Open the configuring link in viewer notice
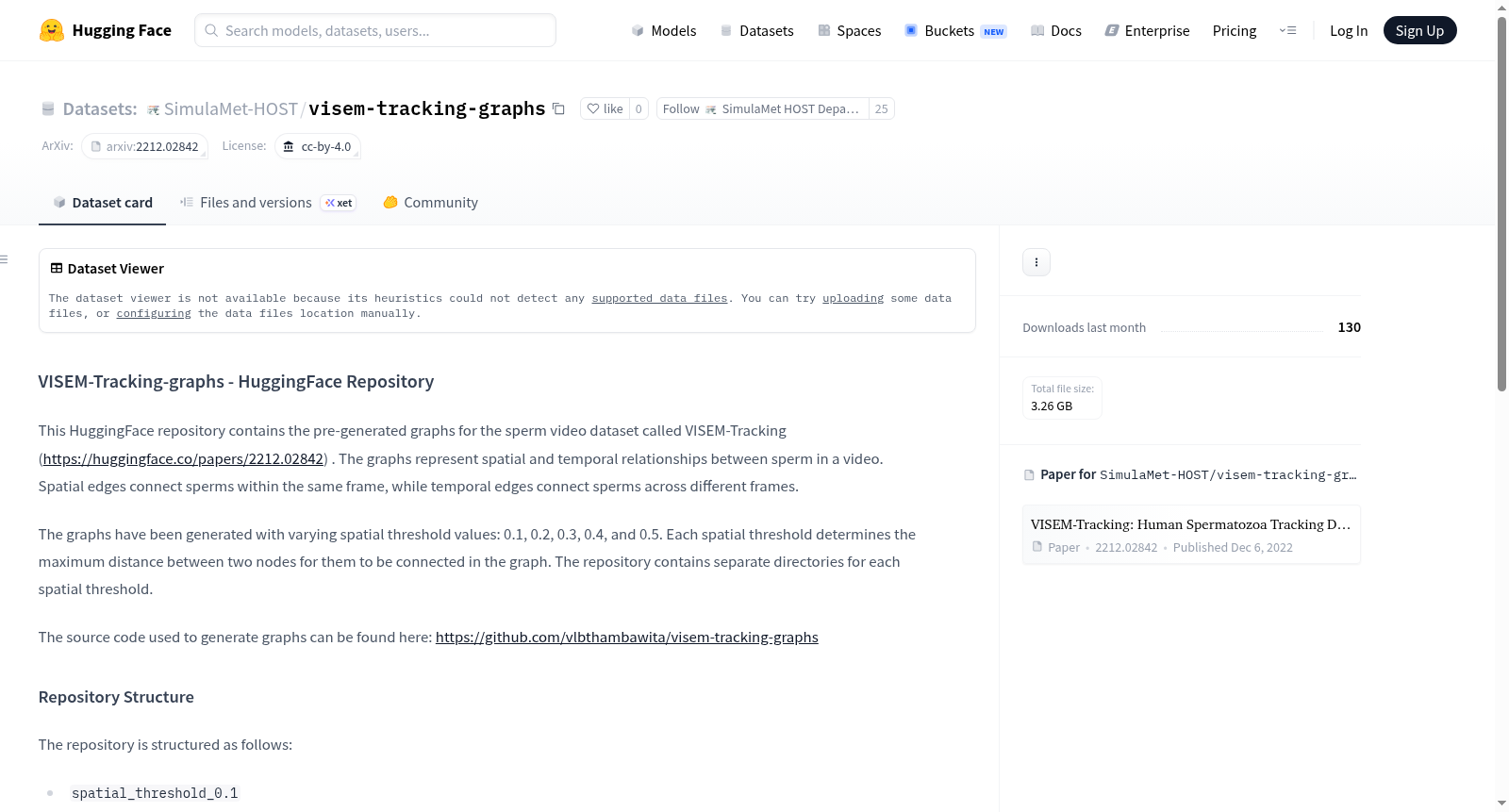This screenshot has height=812, width=1509. (154, 313)
